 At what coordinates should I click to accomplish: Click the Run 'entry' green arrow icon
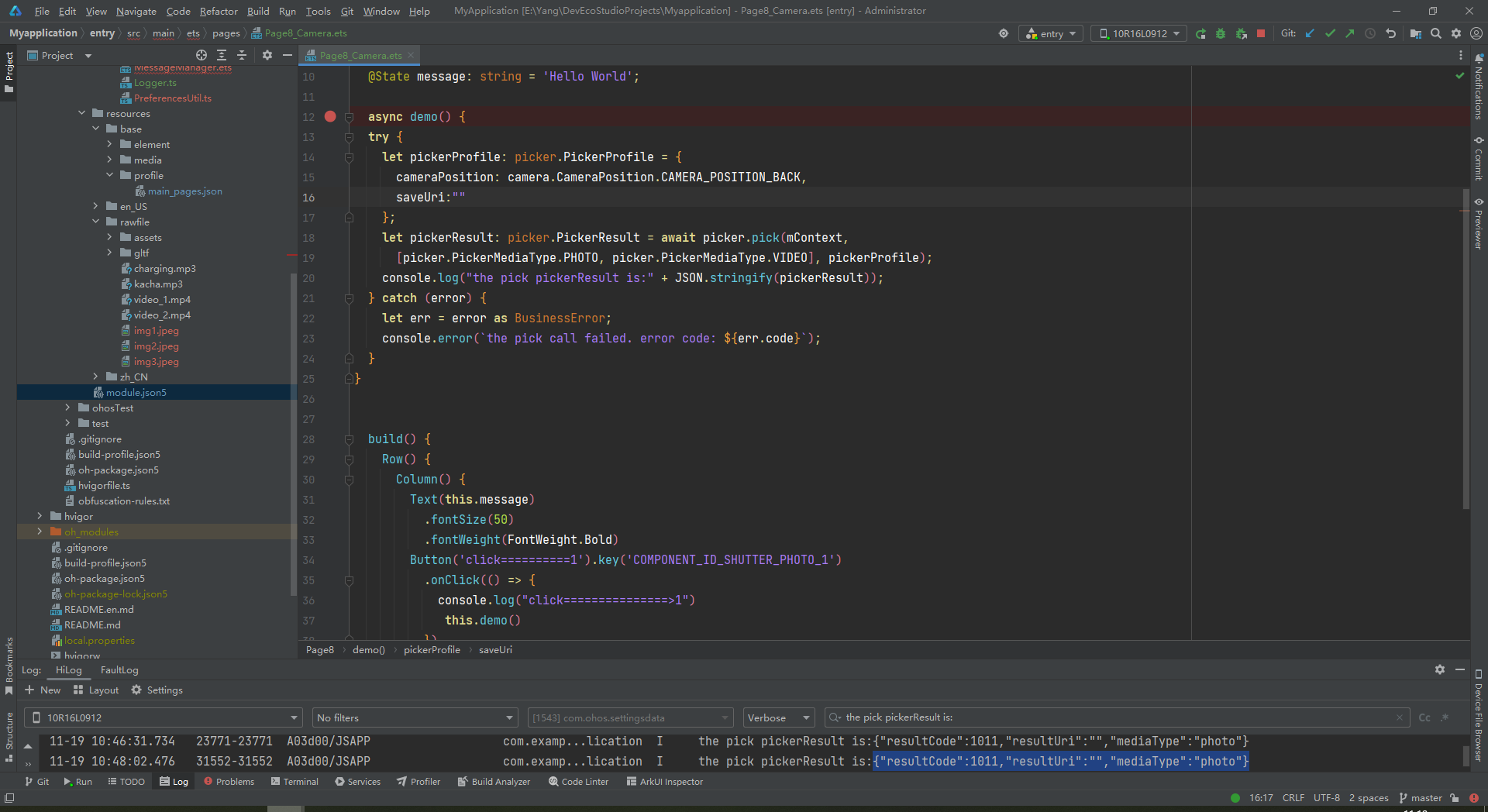click(1200, 33)
